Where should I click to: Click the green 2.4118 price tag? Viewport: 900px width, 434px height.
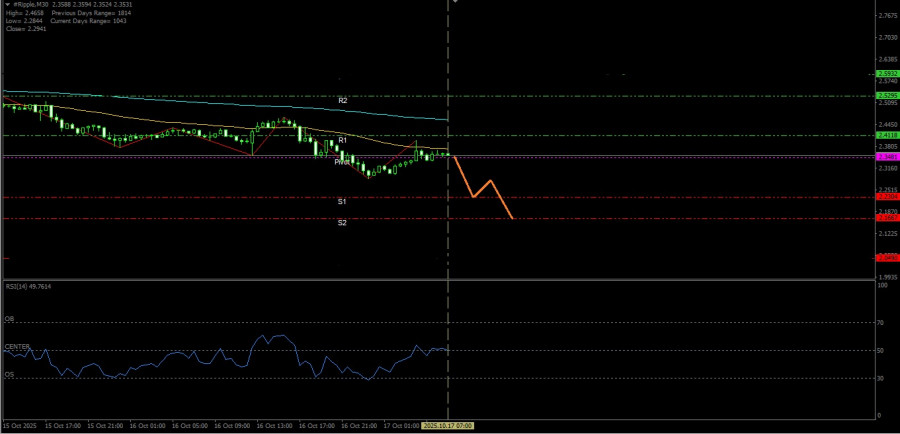click(886, 135)
